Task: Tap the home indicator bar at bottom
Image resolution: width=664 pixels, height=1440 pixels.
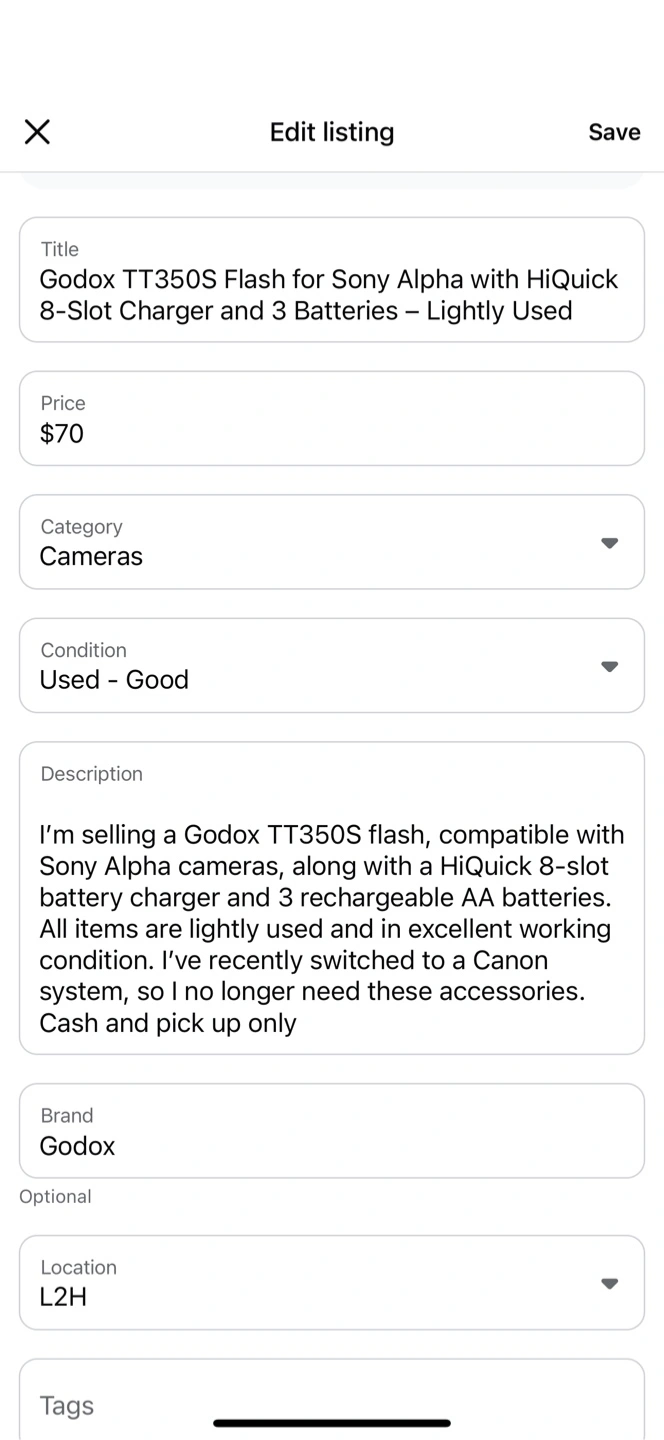Action: point(332,1423)
